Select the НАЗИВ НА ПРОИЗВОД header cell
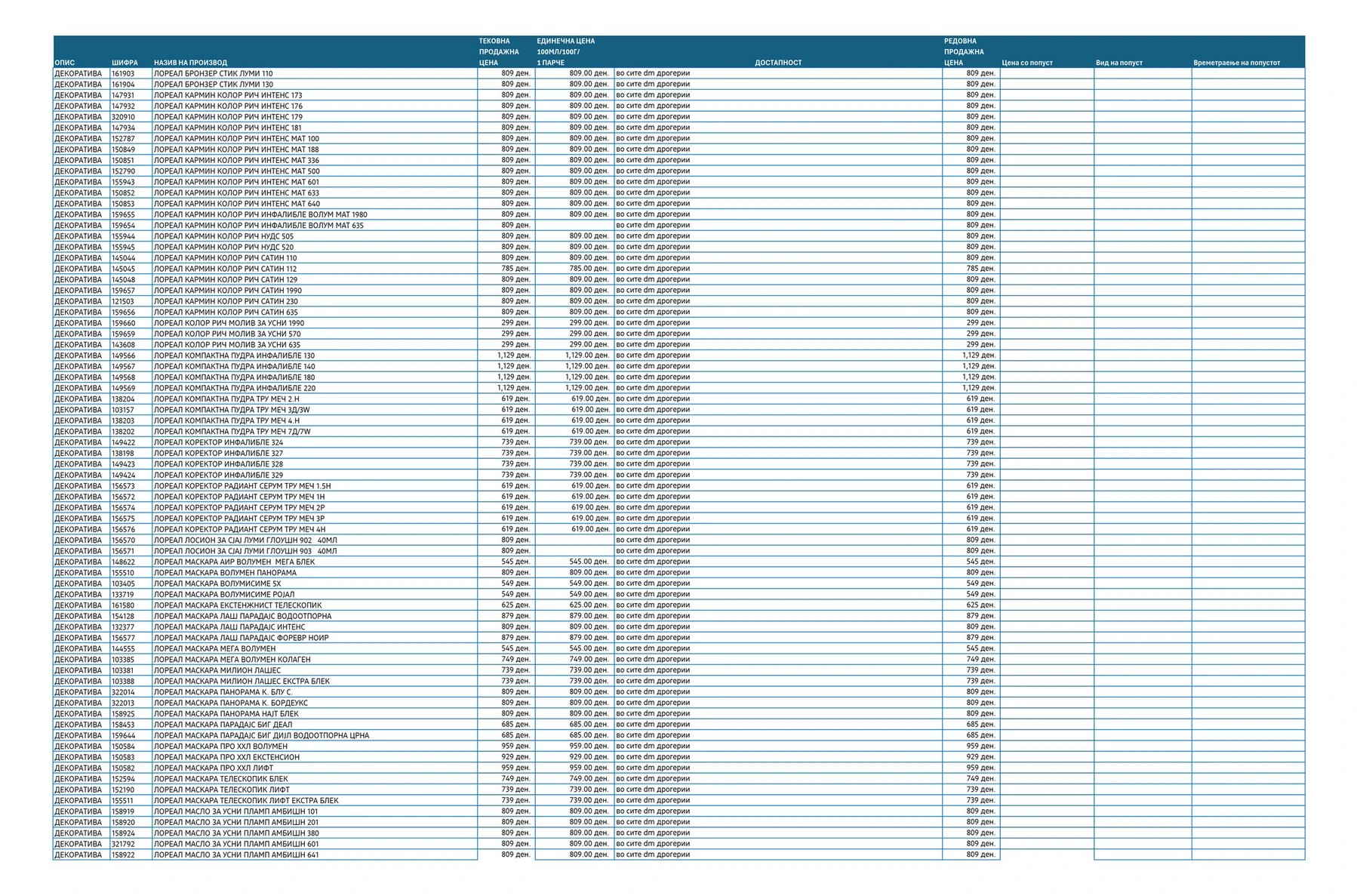Image resolution: width=1357 pixels, height=896 pixels. point(190,63)
